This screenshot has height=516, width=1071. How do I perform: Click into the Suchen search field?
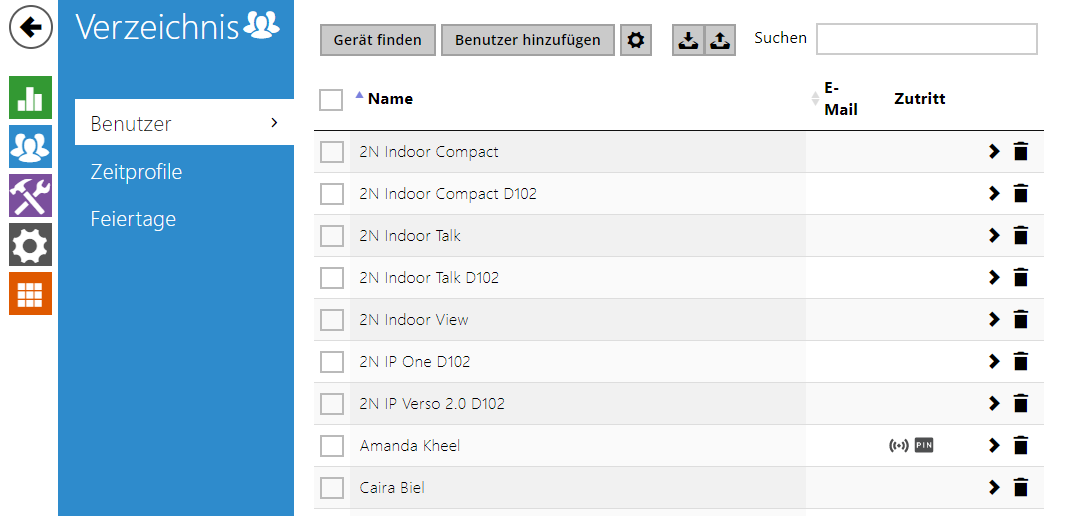926,39
